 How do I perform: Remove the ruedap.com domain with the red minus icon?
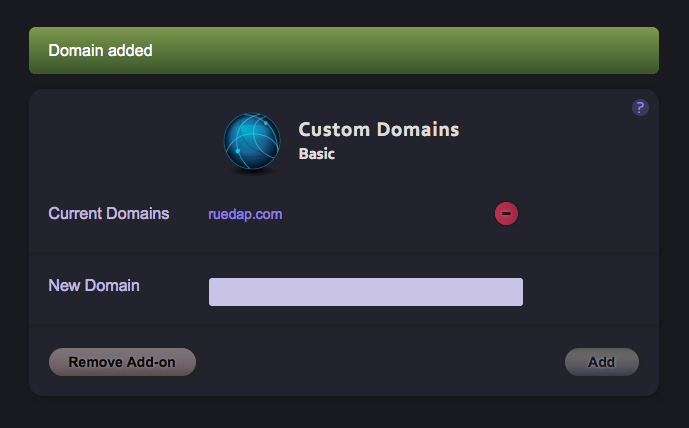[x=506, y=213]
